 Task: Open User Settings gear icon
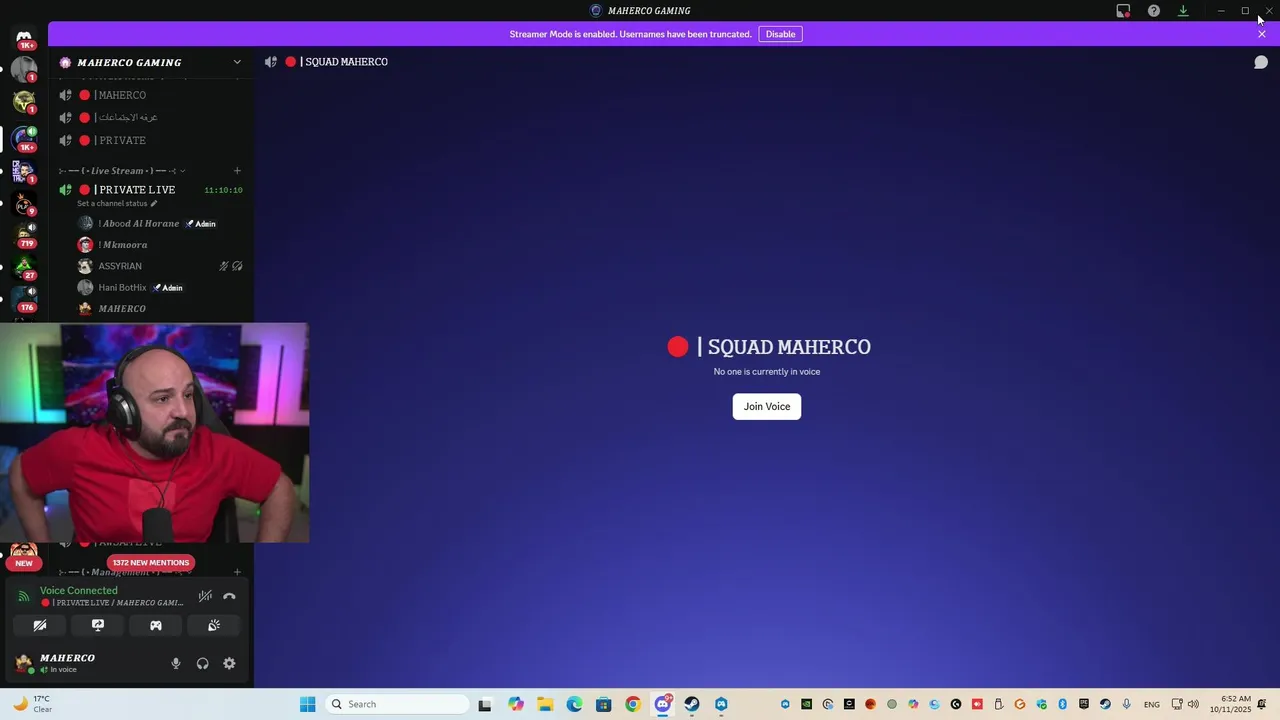(x=229, y=663)
